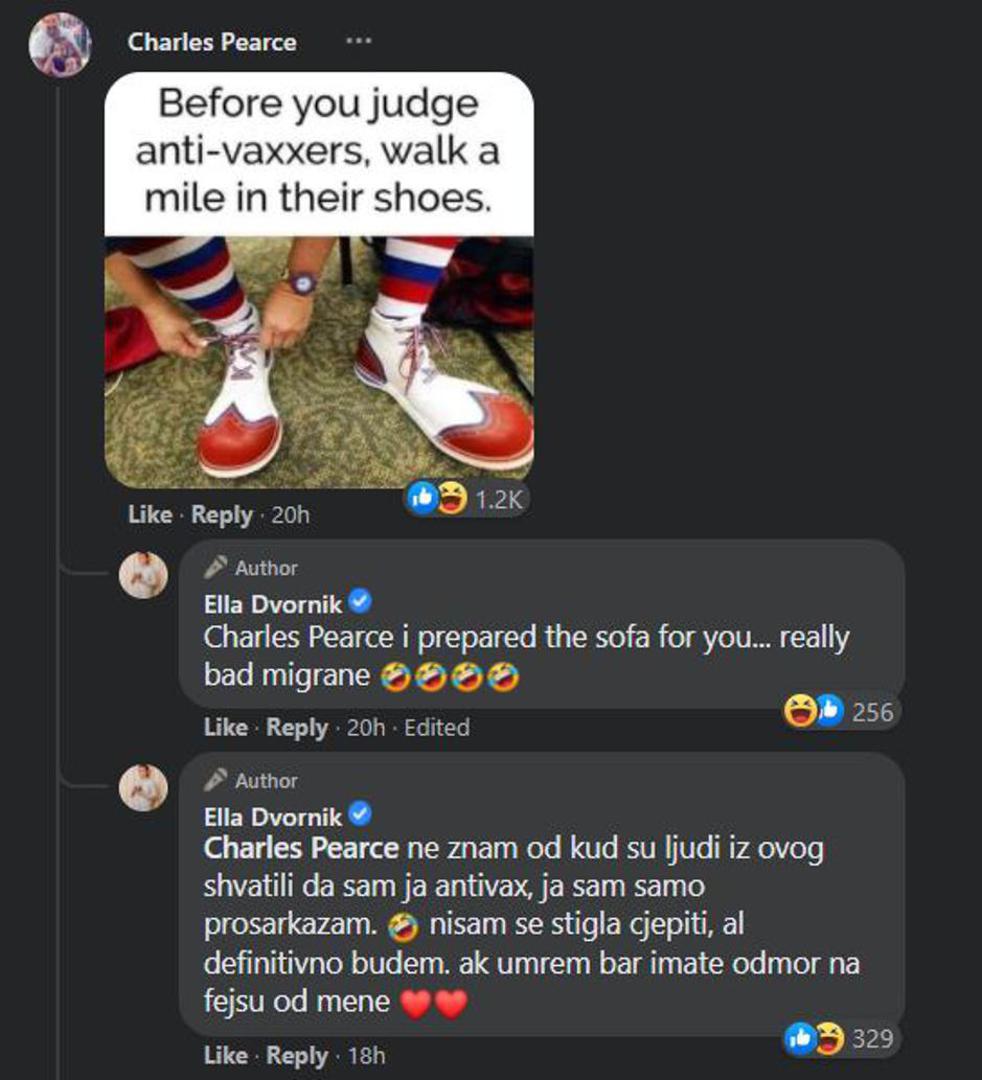The height and width of the screenshot is (1080, 982).
Task: Reply to the "really bad migrane" comment
Action: coord(297,727)
